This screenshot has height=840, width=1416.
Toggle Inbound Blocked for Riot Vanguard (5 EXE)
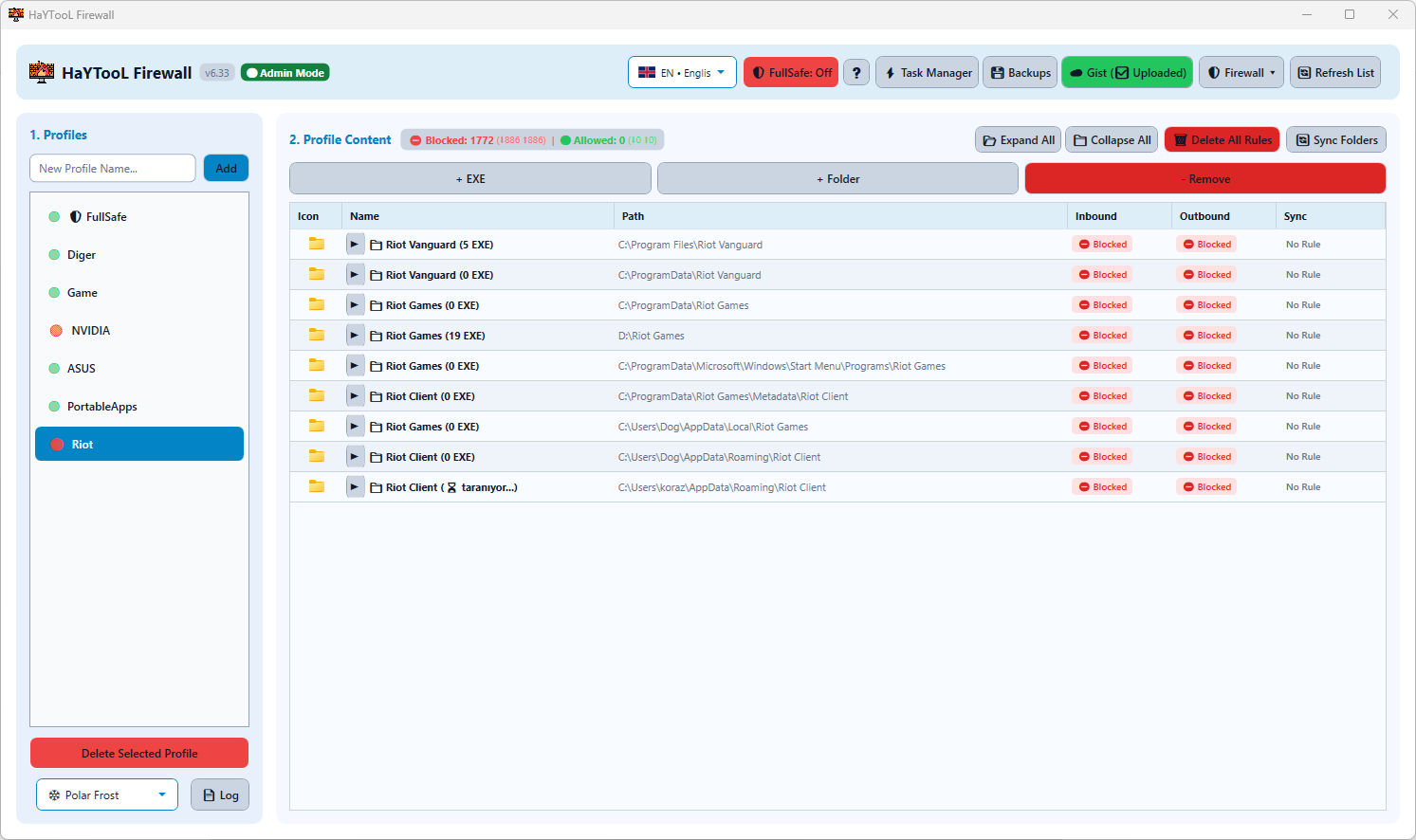pyautogui.click(x=1102, y=245)
